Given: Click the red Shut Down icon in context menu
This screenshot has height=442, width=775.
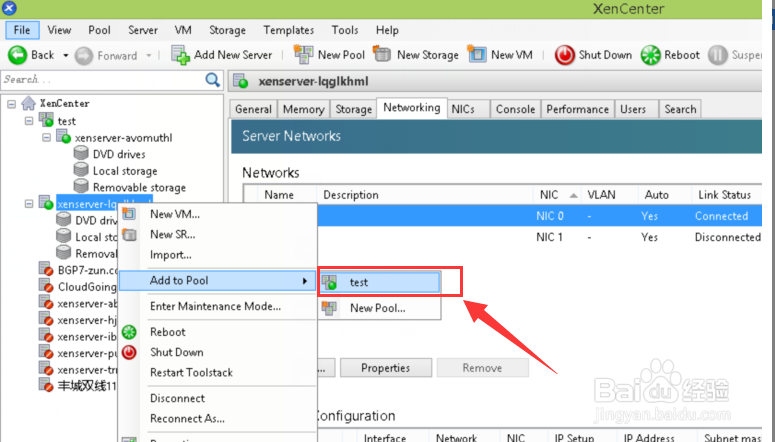Looking at the screenshot, I should [129, 352].
